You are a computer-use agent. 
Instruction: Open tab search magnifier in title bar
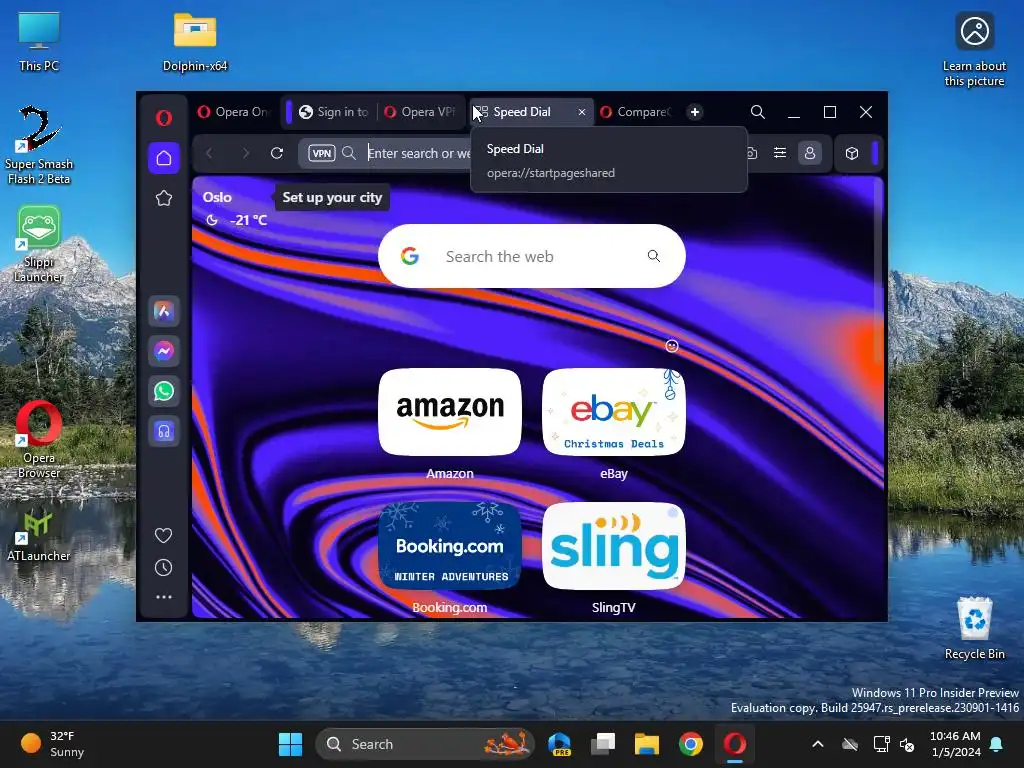point(758,112)
